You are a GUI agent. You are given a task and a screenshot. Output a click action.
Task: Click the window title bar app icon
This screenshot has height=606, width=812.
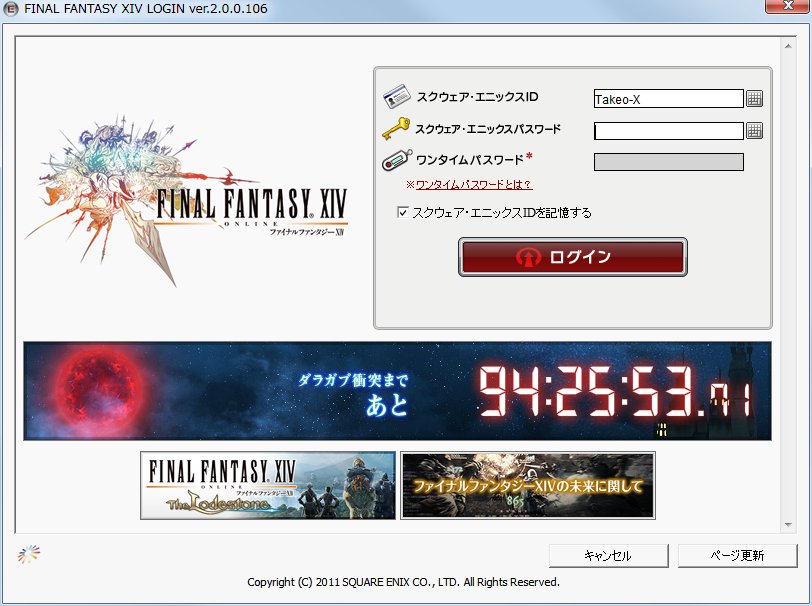[x=11, y=9]
